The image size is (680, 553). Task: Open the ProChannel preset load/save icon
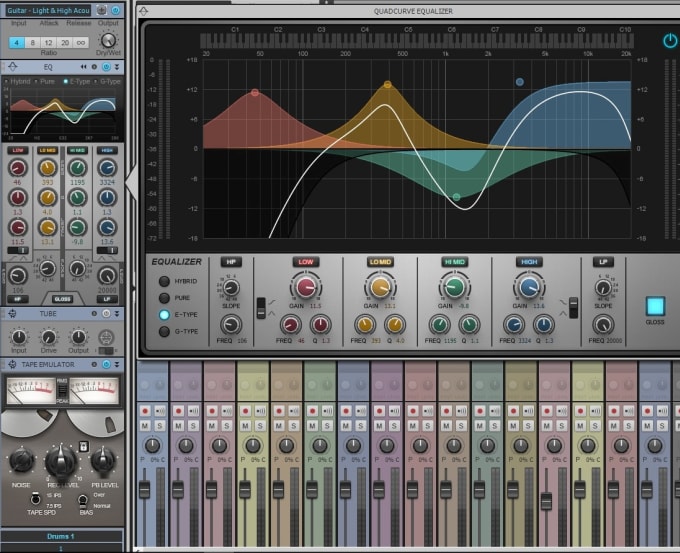pyautogui.click(x=101, y=10)
